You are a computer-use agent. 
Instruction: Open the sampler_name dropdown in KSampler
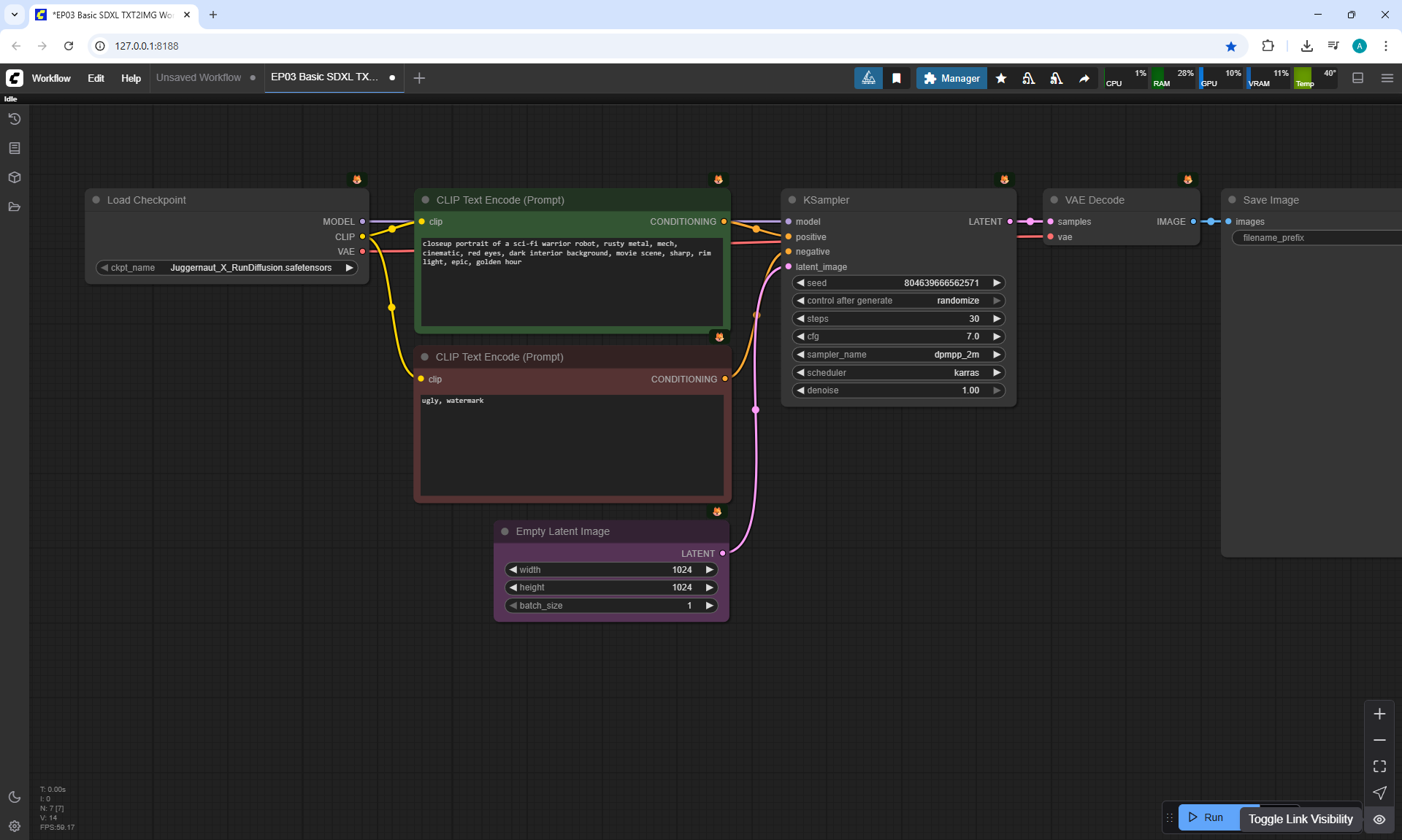tap(898, 355)
